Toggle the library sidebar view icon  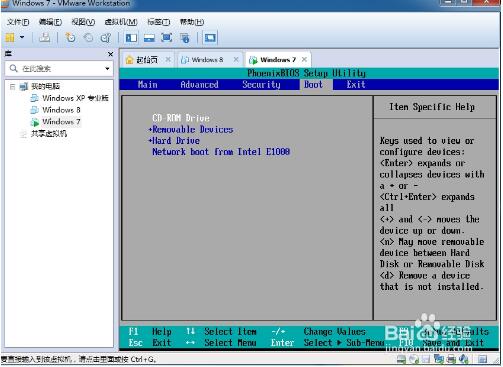pos(131,38)
